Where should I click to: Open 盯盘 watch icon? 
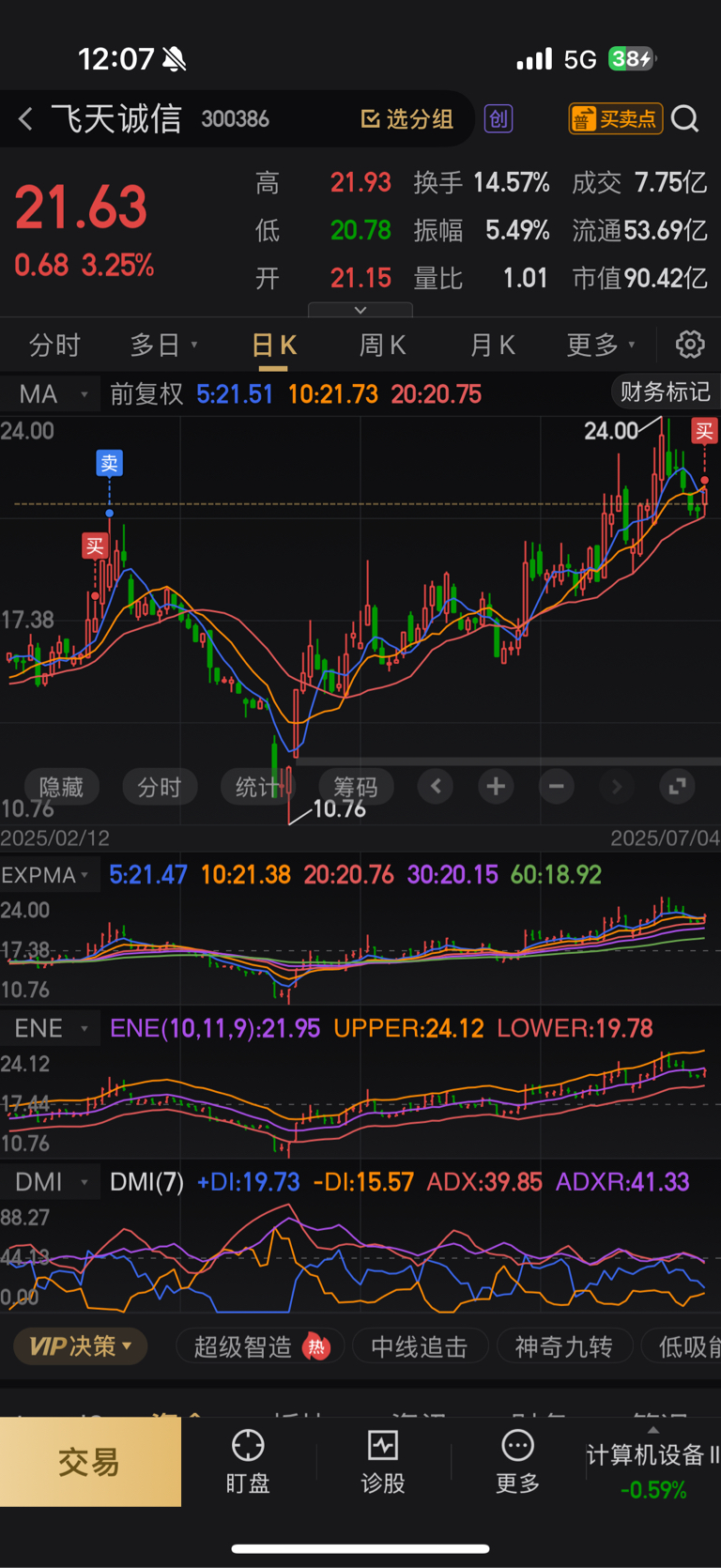click(248, 1461)
